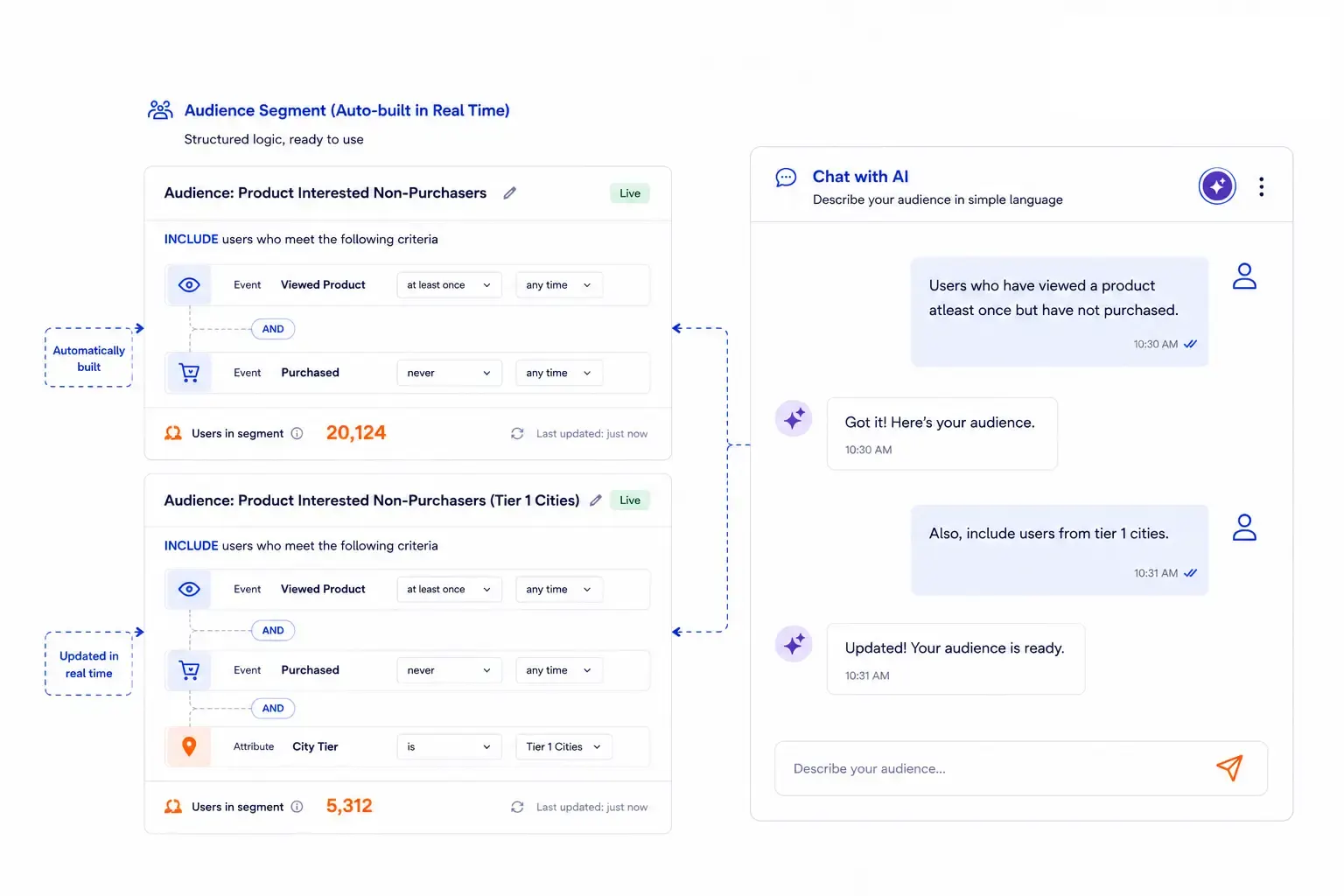Screen dimensions: 1344x896
Task: Click the user avatar beside the 10:31 AM message
Action: [1244, 528]
